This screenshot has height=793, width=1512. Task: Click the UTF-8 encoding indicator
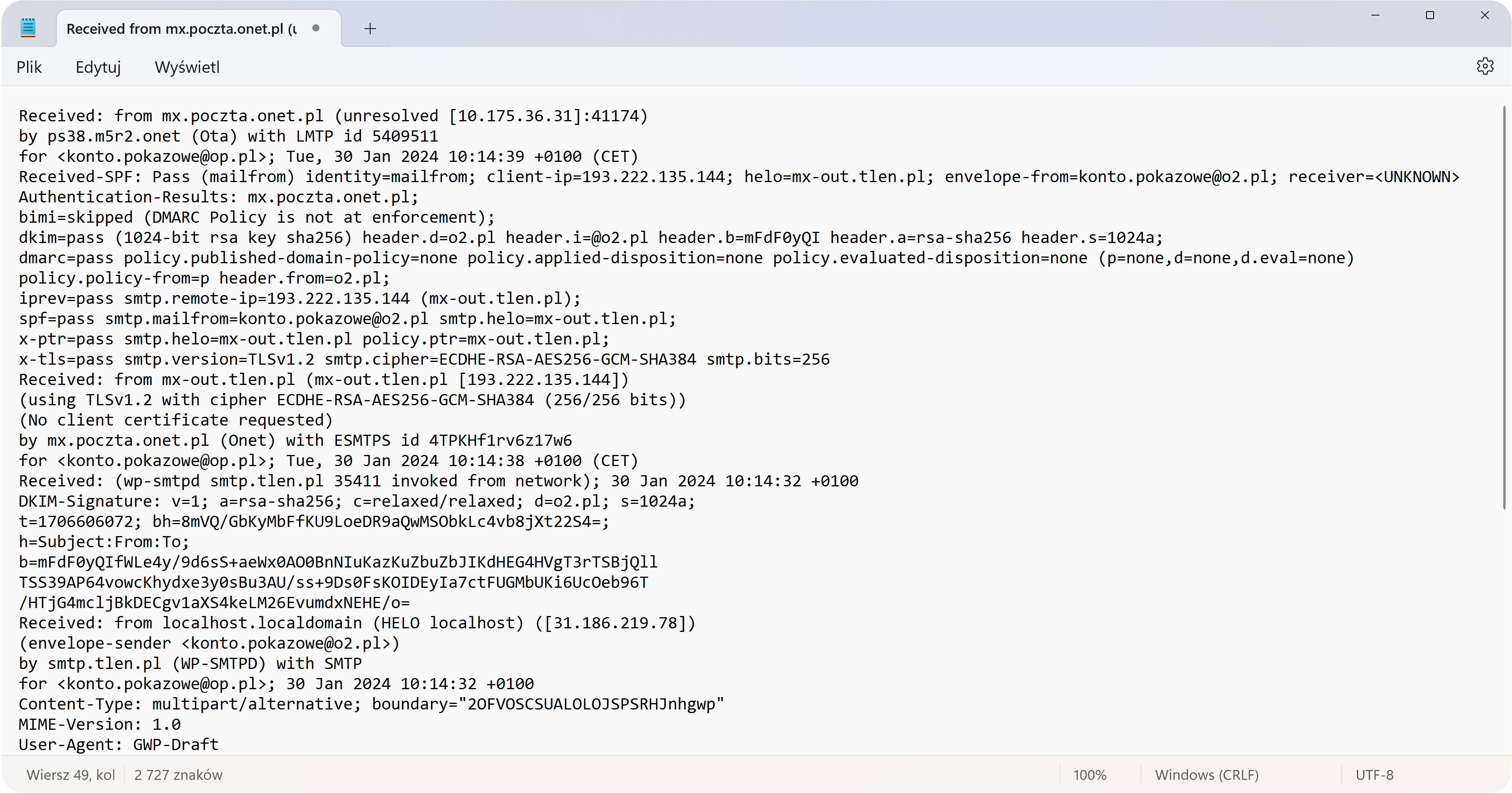pyautogui.click(x=1374, y=775)
